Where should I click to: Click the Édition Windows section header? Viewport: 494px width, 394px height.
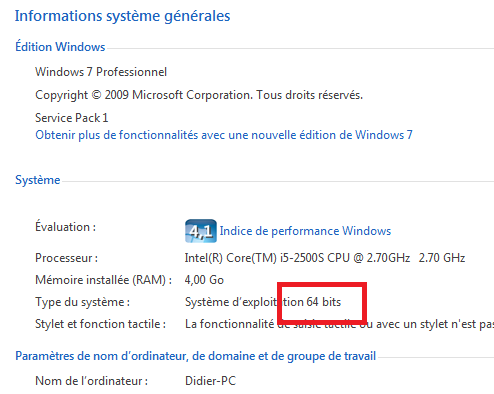pos(60,47)
